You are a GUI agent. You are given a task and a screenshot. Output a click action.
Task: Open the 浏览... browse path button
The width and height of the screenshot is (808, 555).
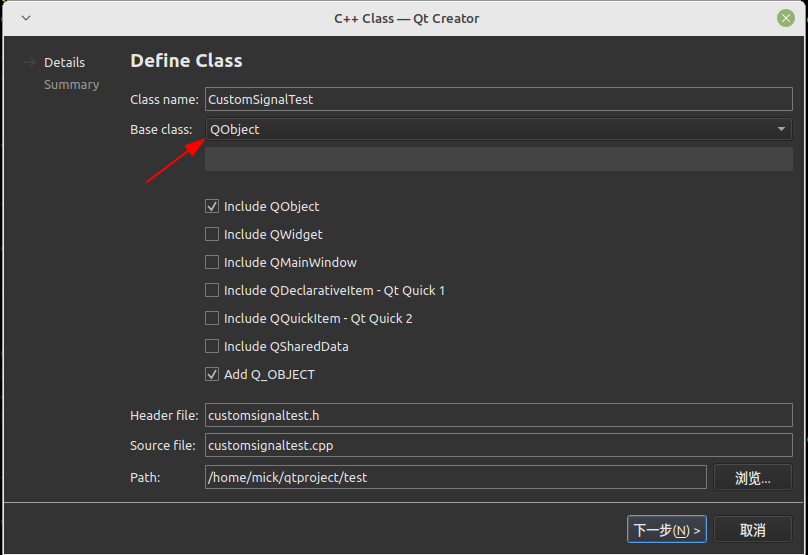point(752,478)
